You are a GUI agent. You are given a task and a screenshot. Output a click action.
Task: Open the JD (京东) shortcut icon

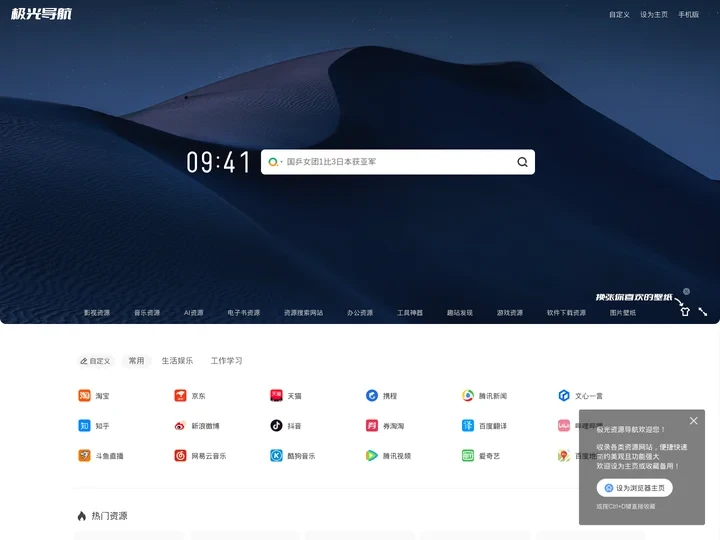click(x=180, y=395)
